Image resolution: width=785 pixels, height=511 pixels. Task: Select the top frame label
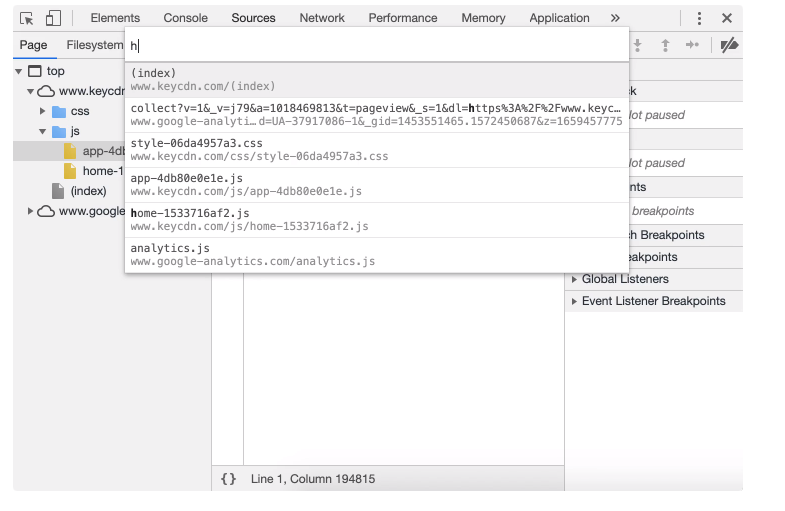(56, 72)
